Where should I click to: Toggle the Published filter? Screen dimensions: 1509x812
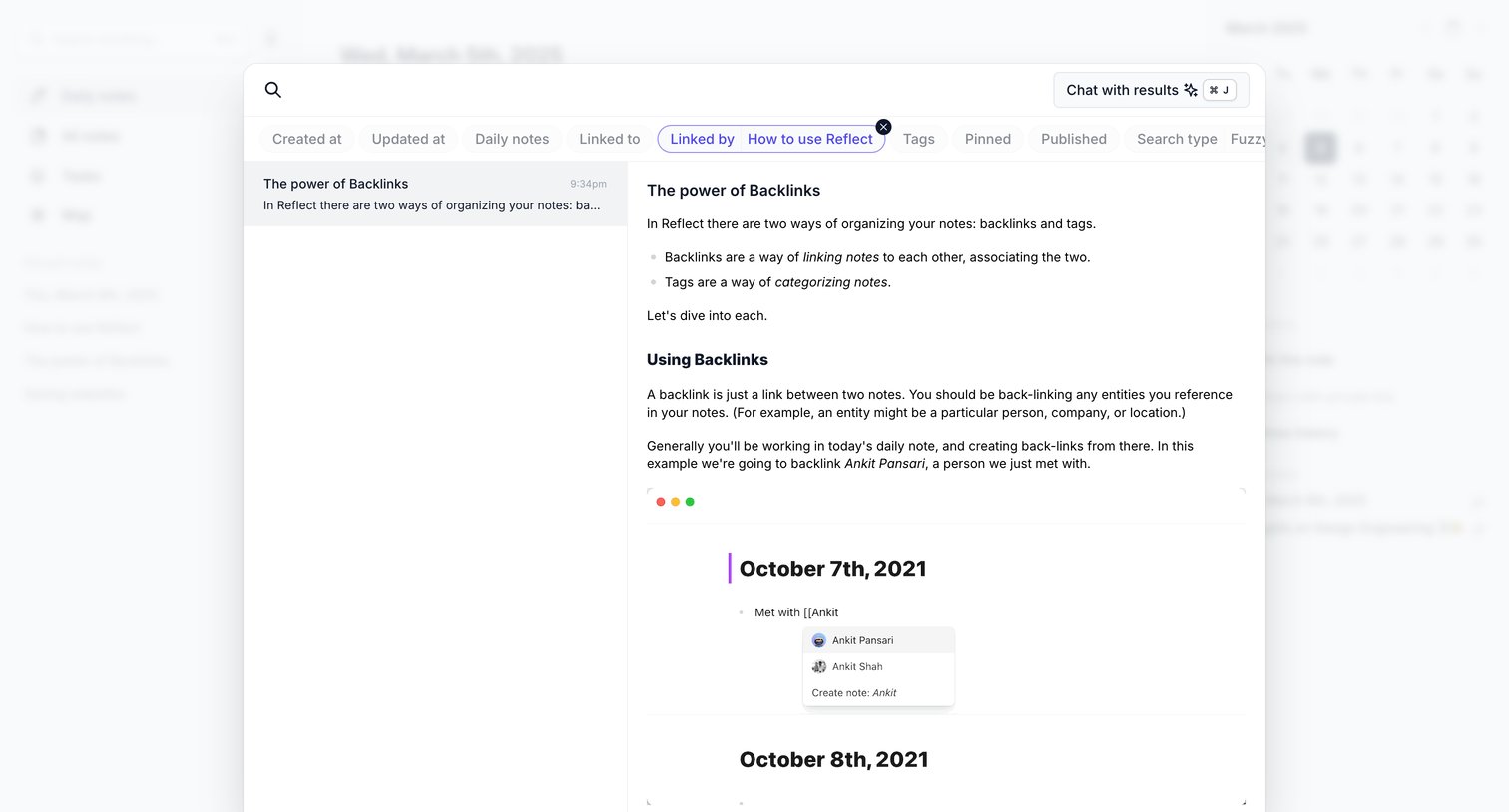[x=1074, y=139]
